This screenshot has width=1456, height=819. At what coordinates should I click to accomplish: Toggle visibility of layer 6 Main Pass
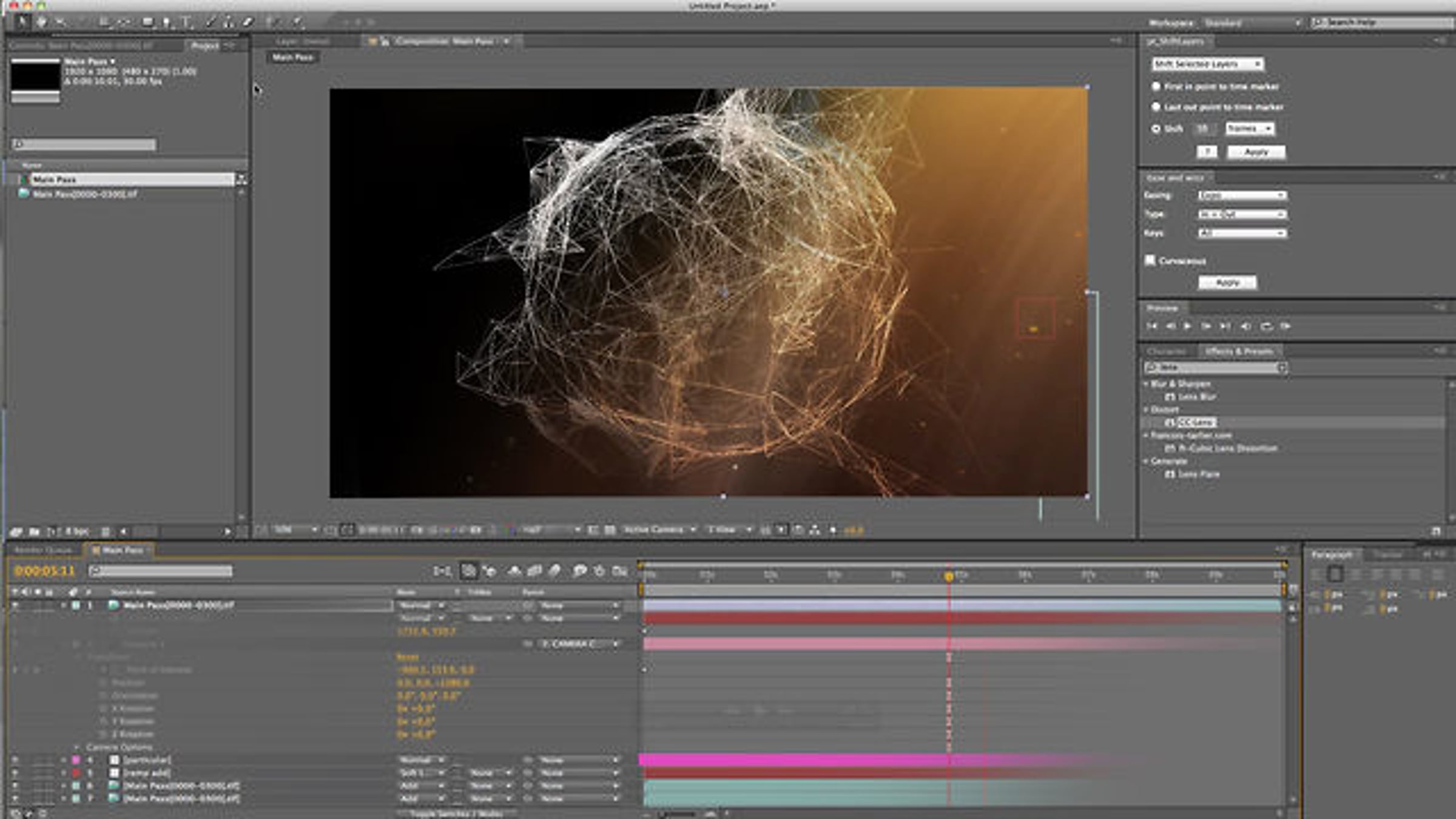pyautogui.click(x=15, y=786)
